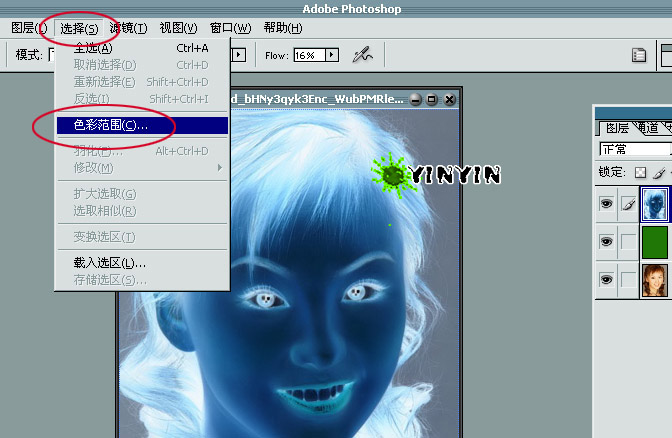
Task: Toggle lock image pixels brush icon
Action: [659, 173]
